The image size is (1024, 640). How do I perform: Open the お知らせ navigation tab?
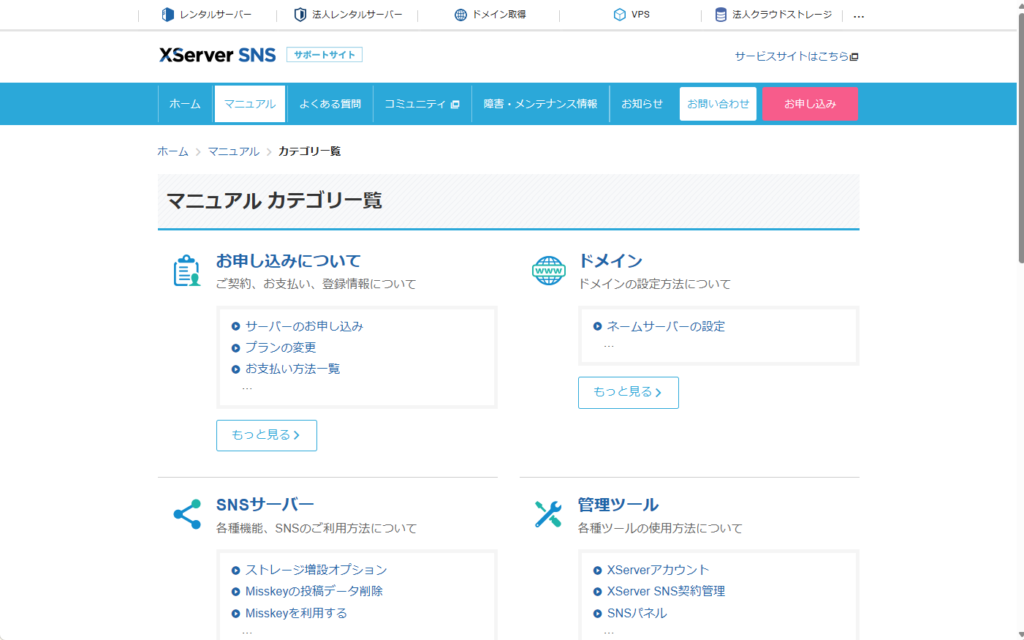click(642, 104)
